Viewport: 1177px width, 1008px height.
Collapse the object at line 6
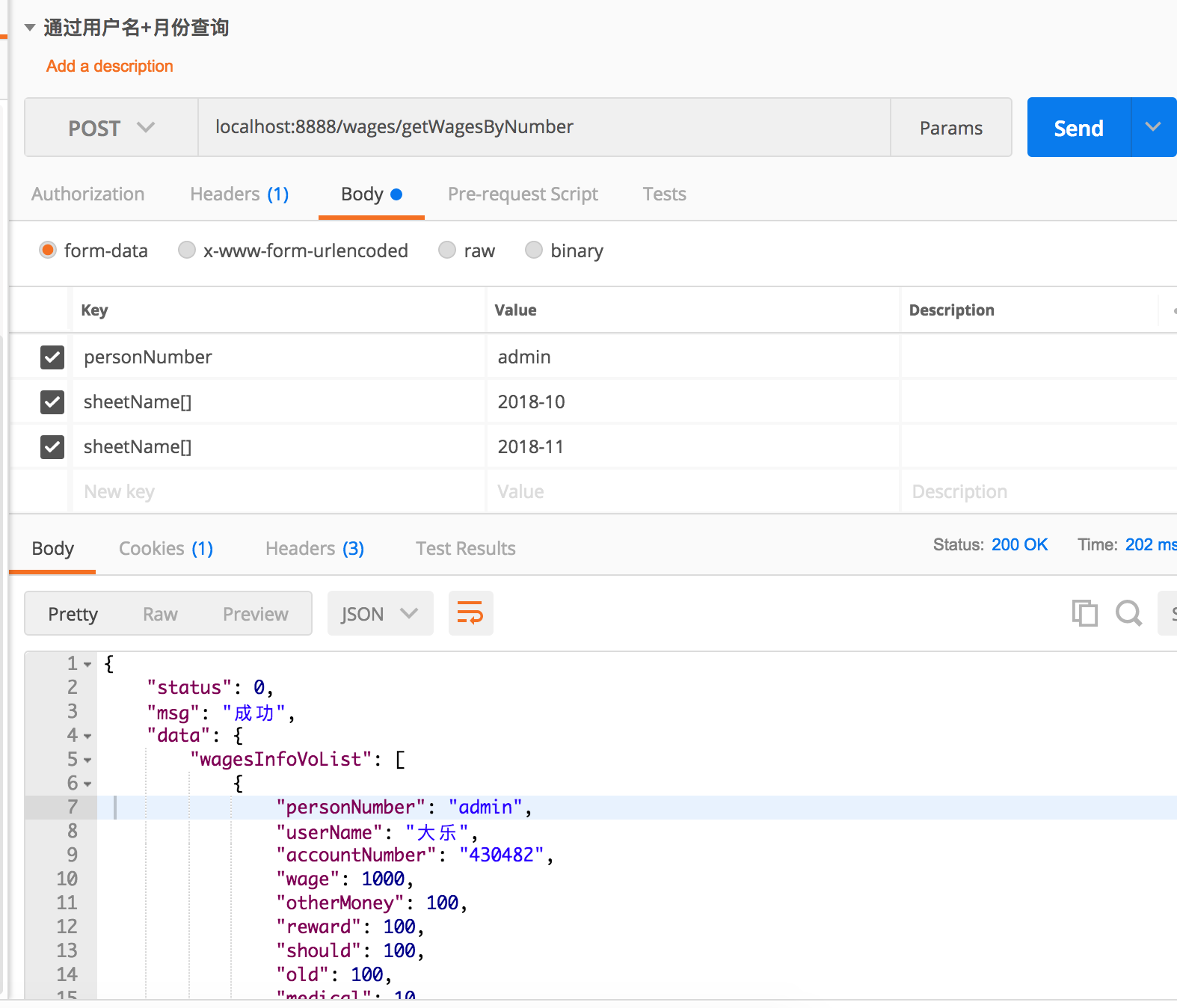[x=87, y=784]
